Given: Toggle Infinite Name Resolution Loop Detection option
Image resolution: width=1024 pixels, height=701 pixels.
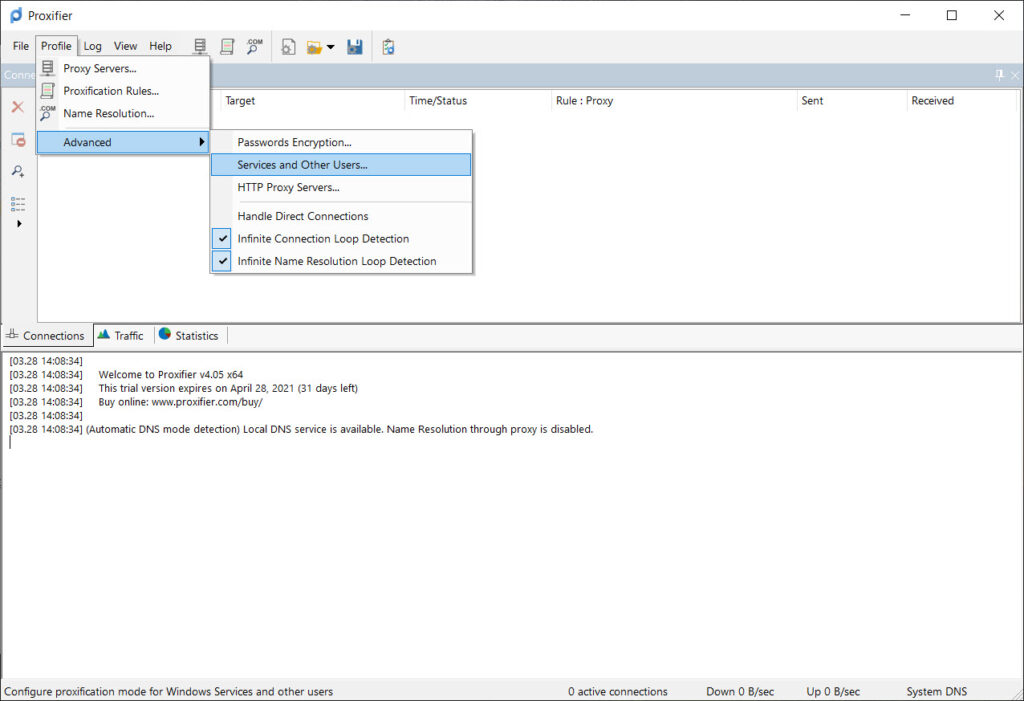Looking at the screenshot, I should tap(341, 261).
